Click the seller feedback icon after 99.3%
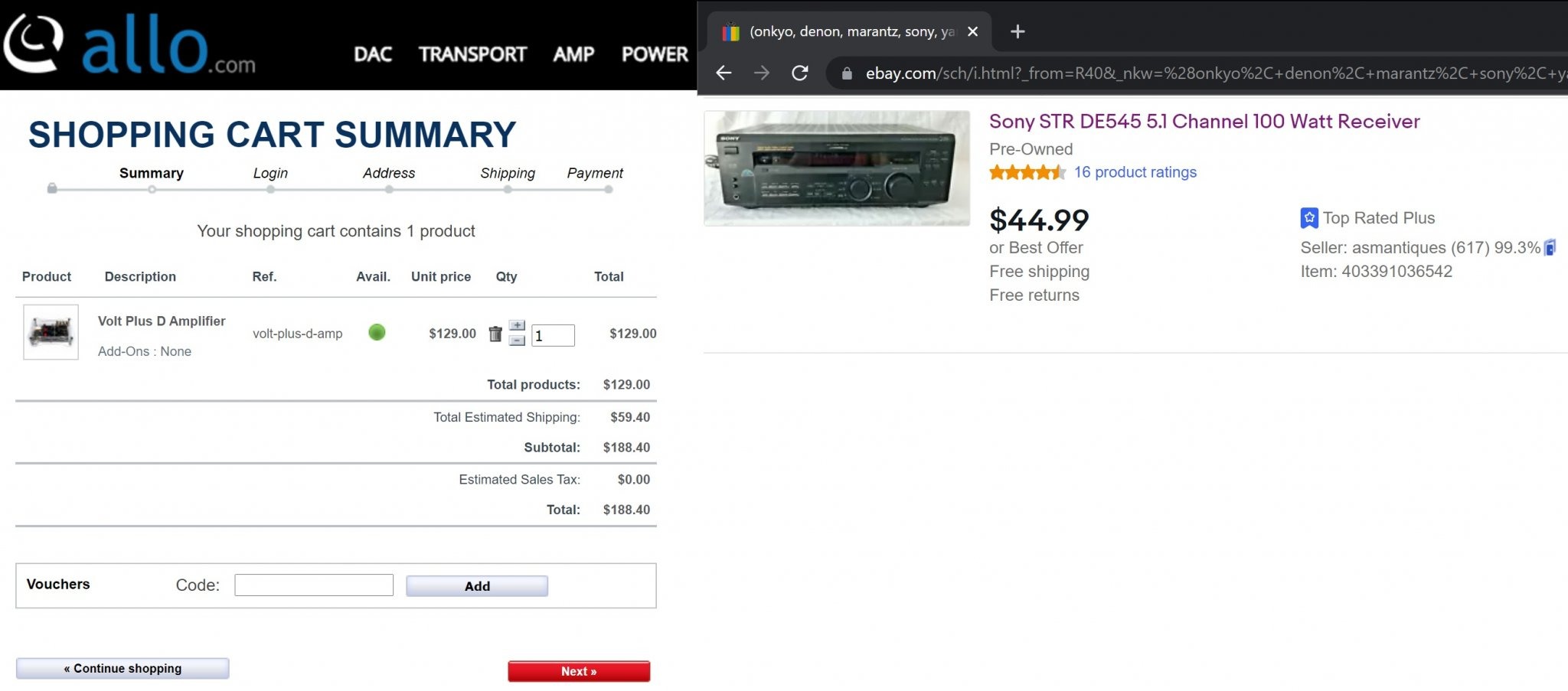This screenshot has width=1568, height=691. coord(1550,248)
